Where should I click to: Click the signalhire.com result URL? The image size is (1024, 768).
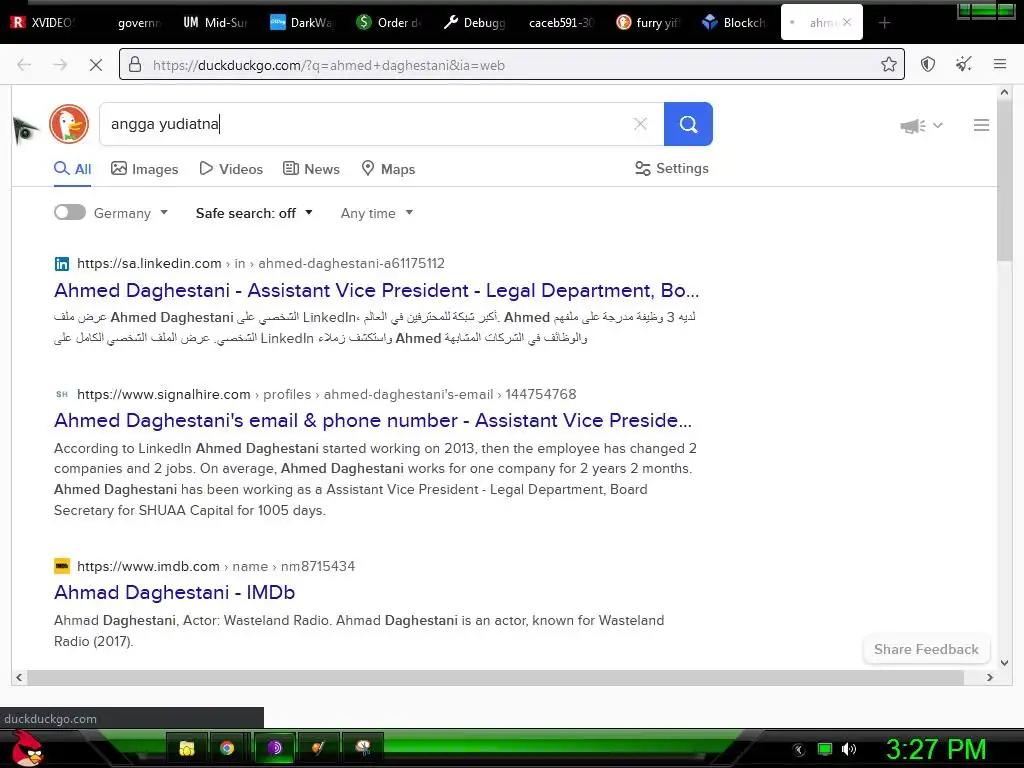point(327,394)
